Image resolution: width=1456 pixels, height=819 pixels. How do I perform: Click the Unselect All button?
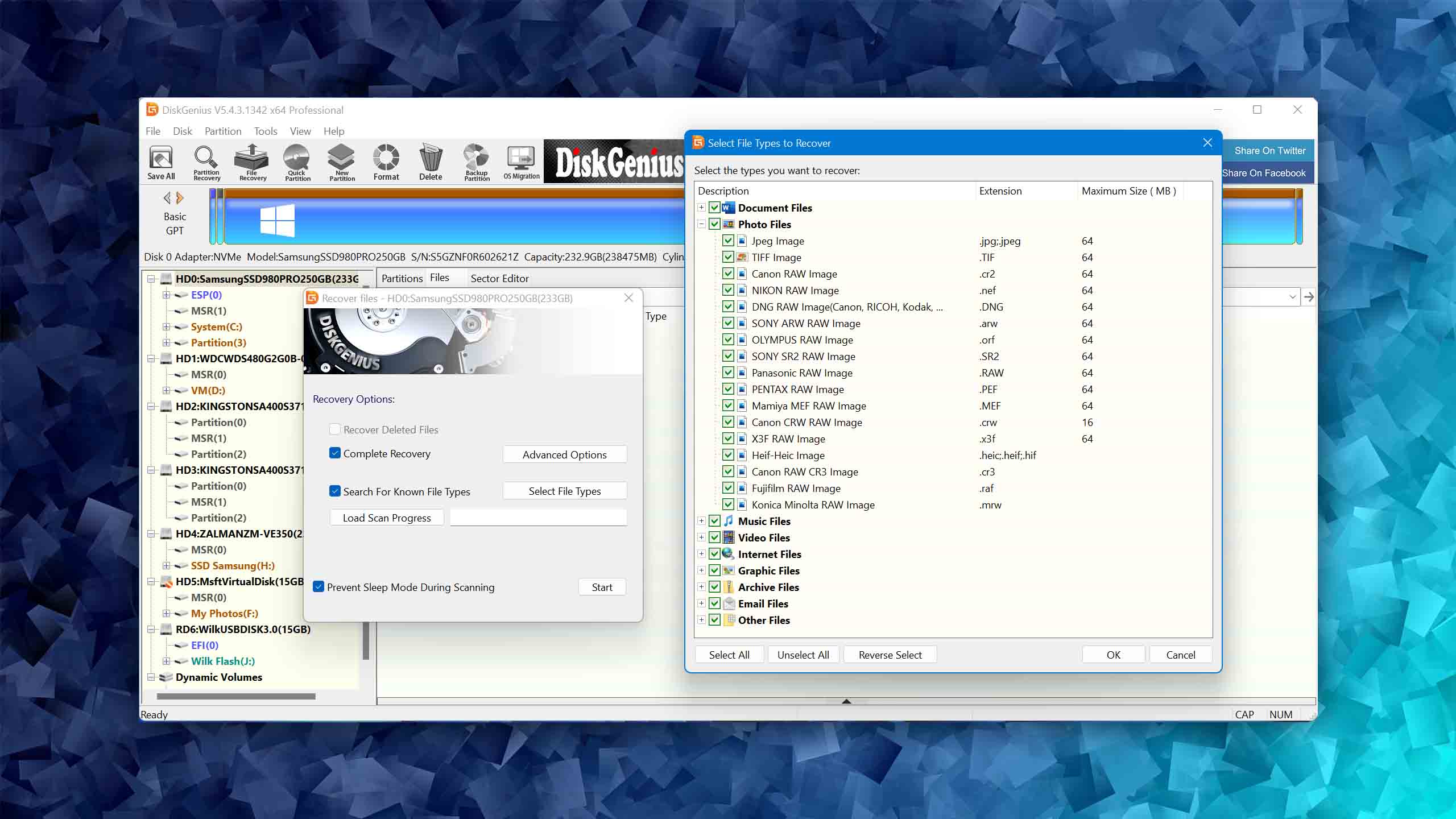[803, 655]
